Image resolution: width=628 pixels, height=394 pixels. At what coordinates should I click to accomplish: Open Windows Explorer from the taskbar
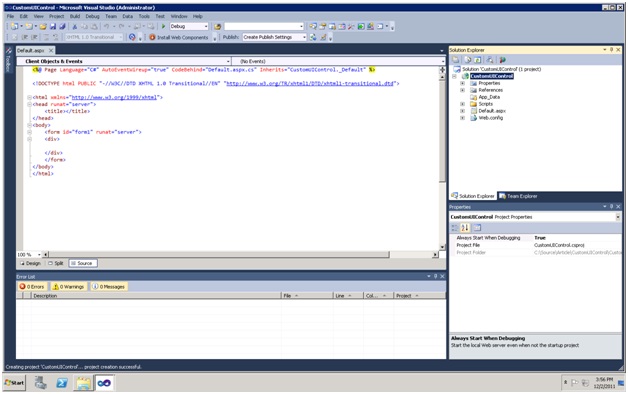click(x=83, y=383)
